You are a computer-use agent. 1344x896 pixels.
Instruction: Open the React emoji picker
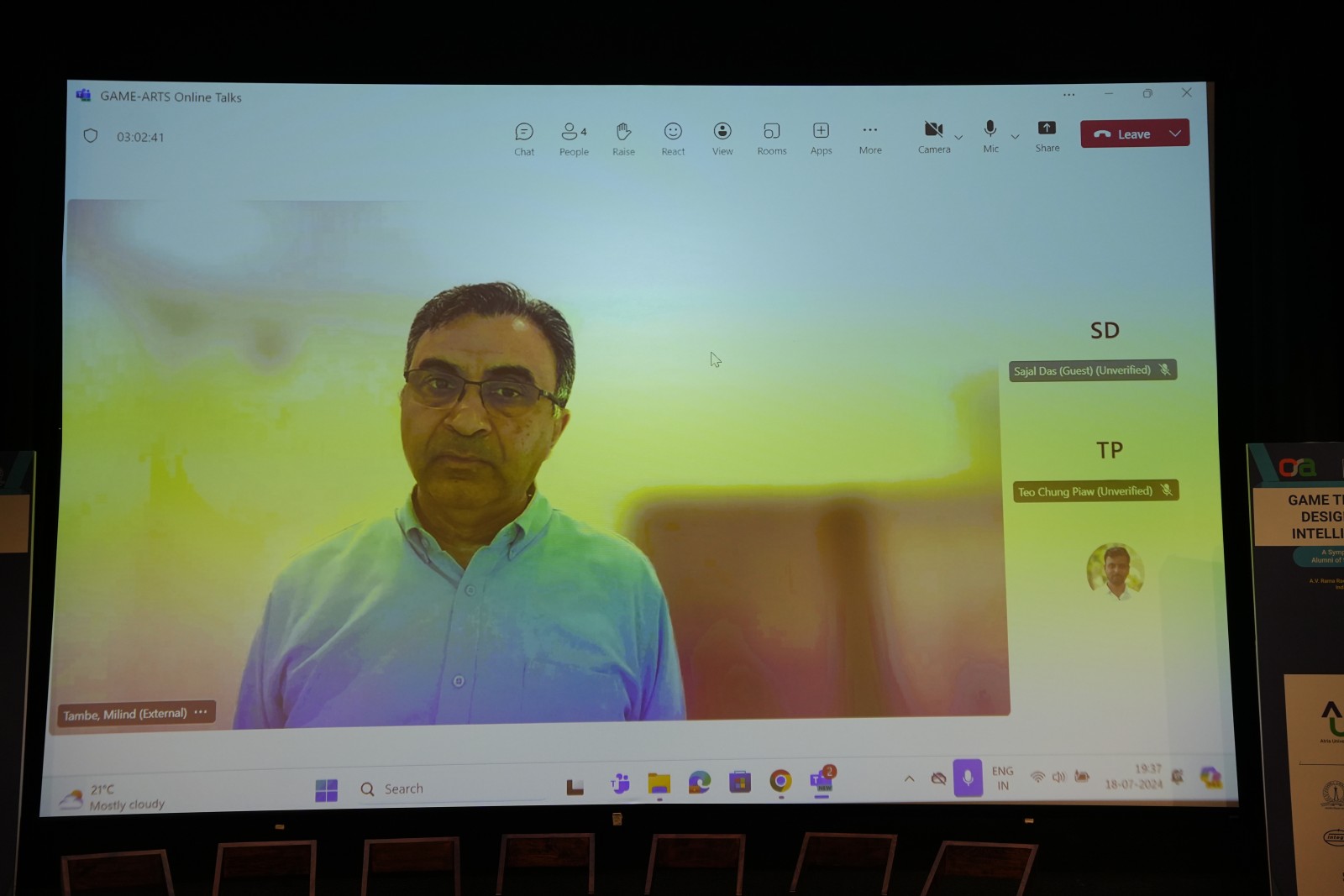coord(673,139)
